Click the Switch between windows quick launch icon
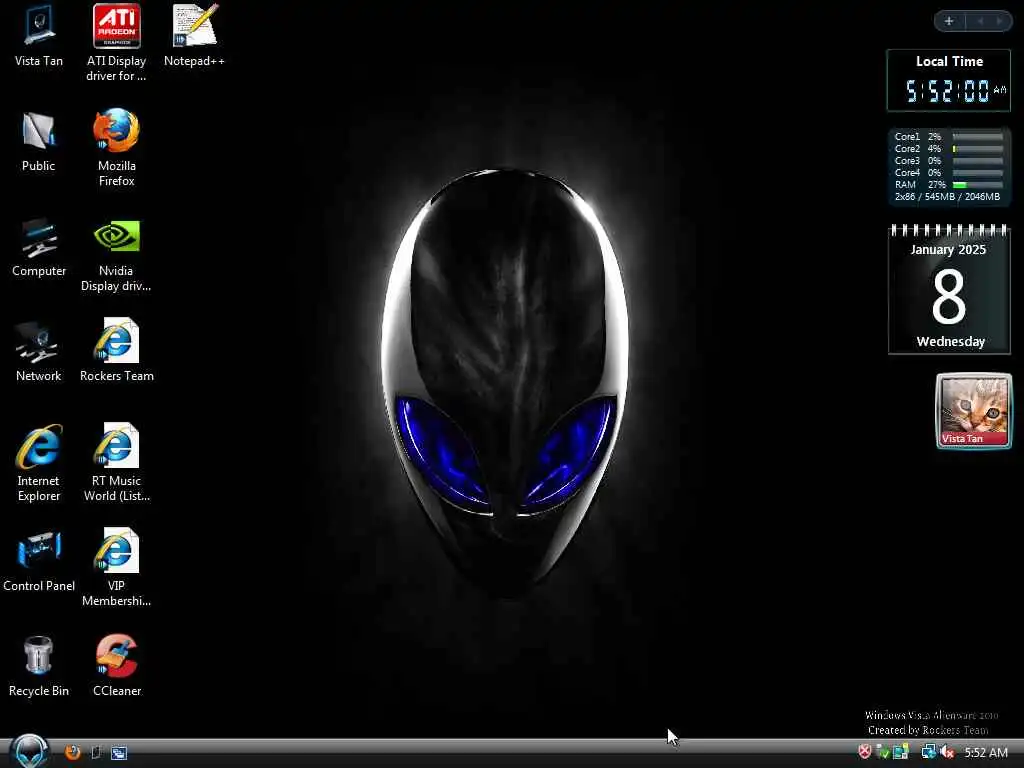 pyautogui.click(x=119, y=752)
